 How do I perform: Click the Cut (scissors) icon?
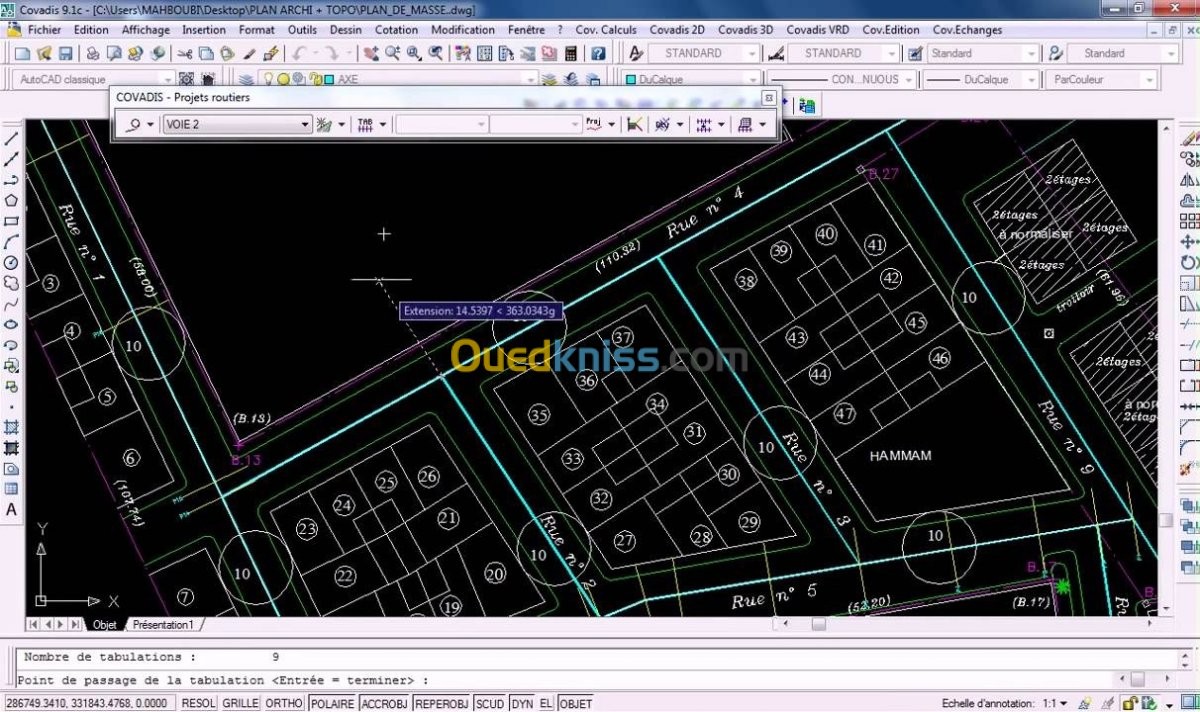(185, 53)
